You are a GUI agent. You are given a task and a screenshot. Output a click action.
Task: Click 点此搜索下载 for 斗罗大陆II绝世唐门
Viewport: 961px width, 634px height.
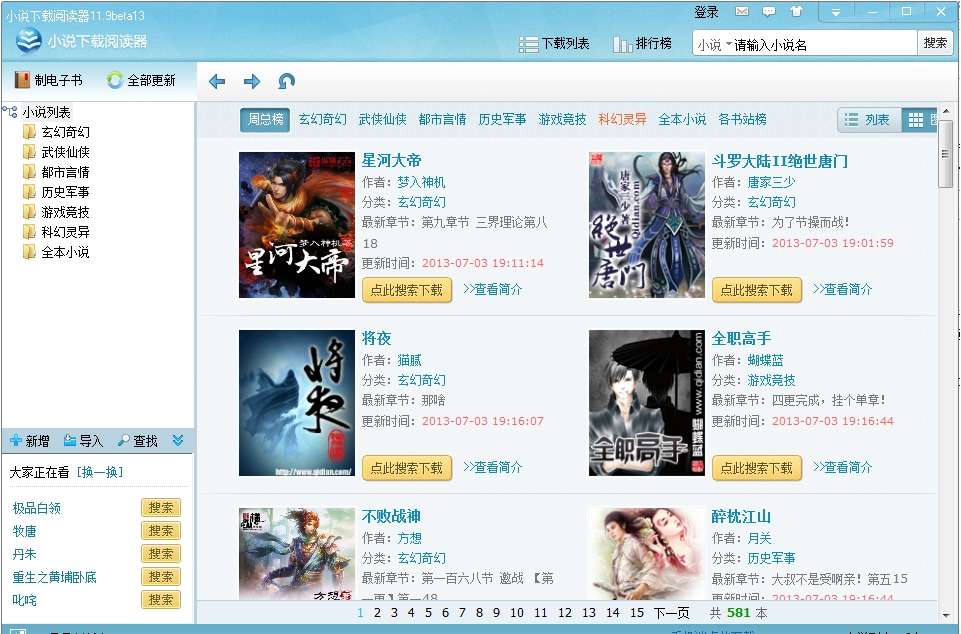[x=757, y=290]
